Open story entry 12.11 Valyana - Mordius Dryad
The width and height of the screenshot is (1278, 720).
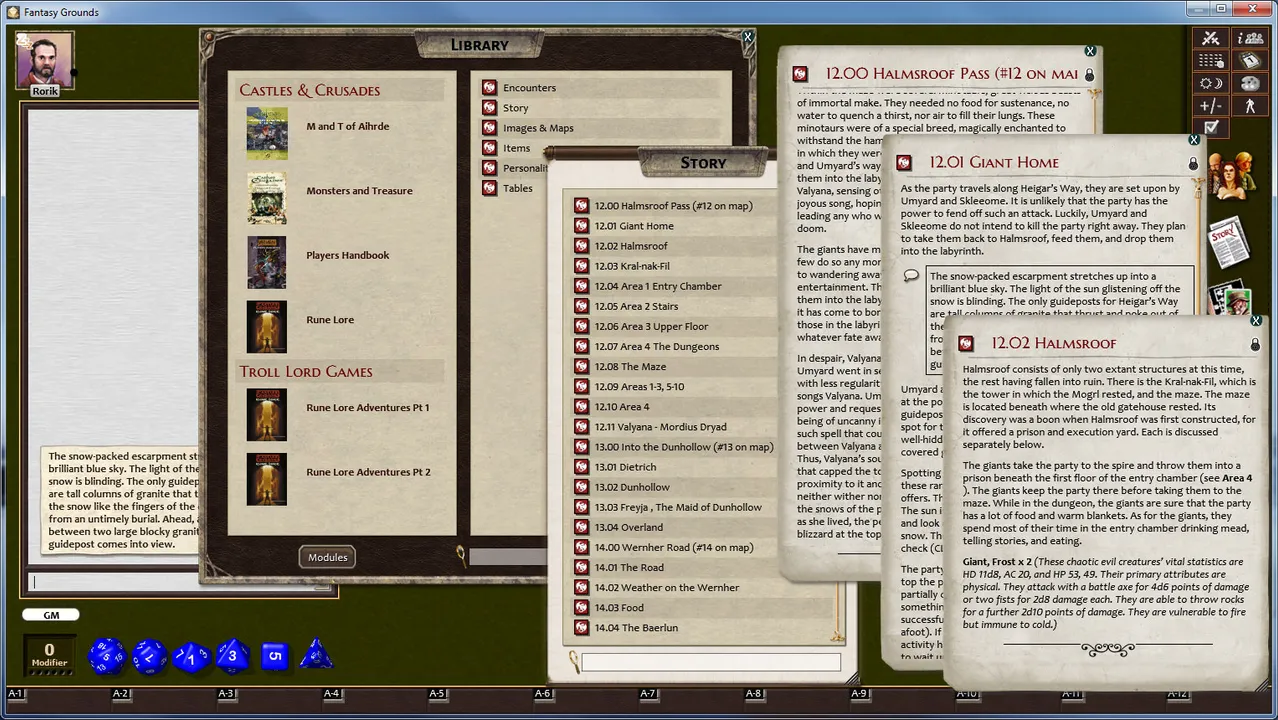[x=660, y=427]
